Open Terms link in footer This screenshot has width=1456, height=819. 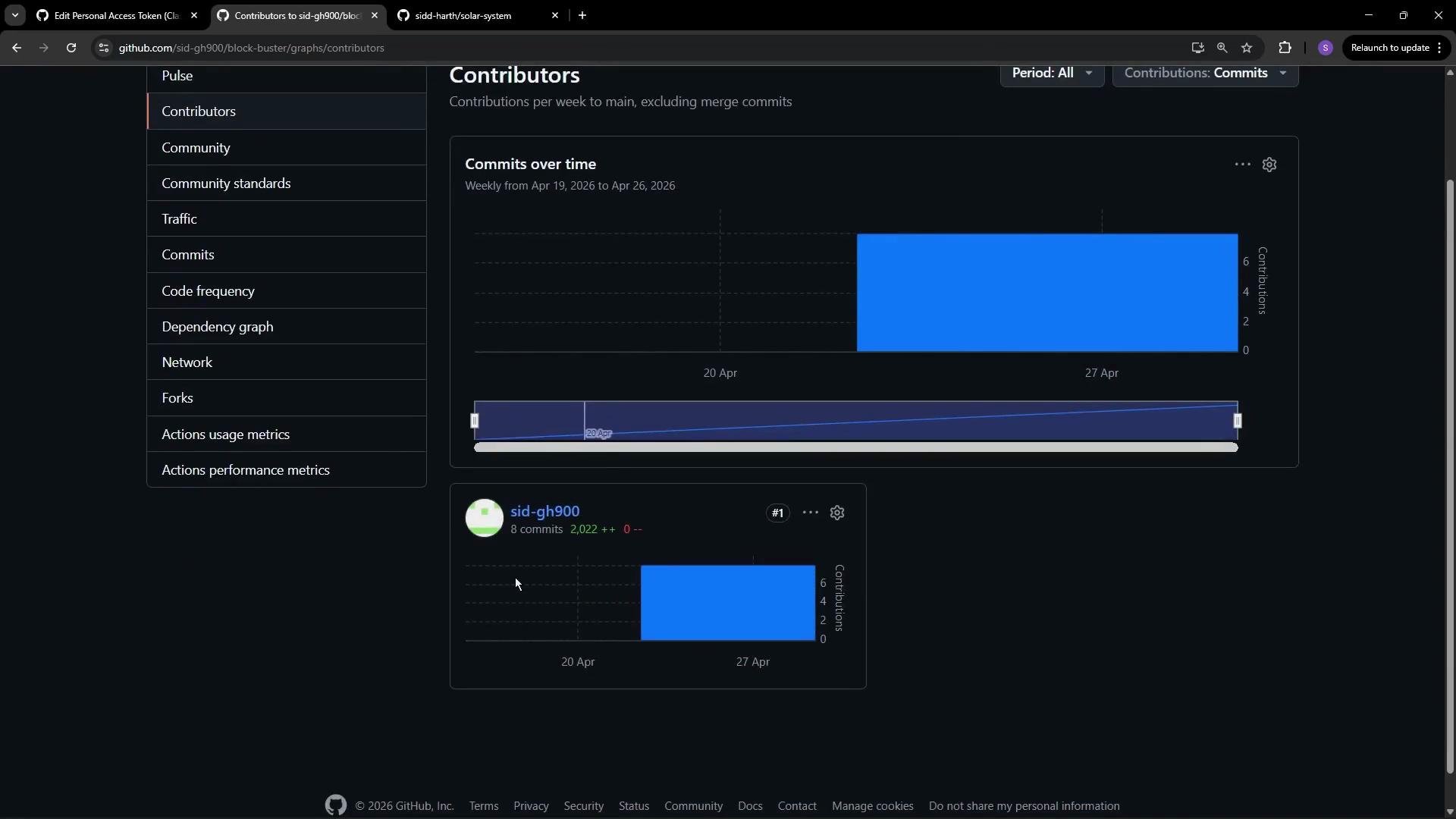point(484,806)
